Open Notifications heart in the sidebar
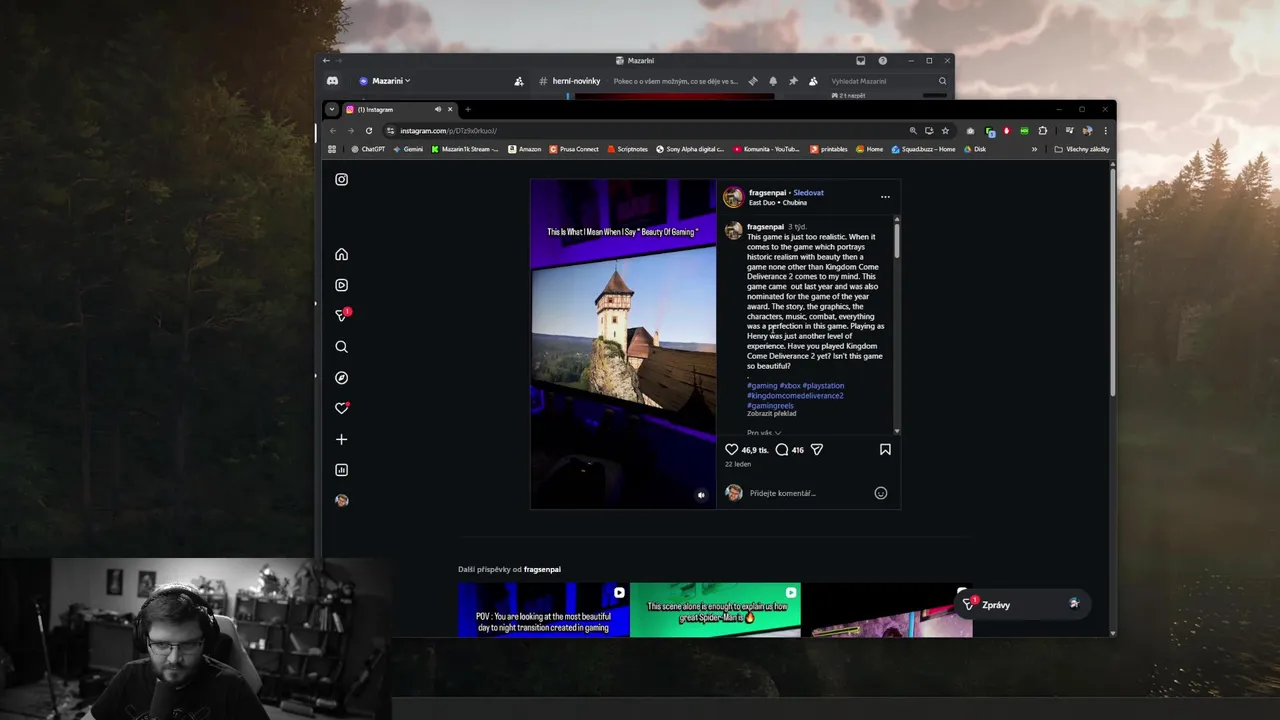The width and height of the screenshot is (1280, 720). click(342, 408)
